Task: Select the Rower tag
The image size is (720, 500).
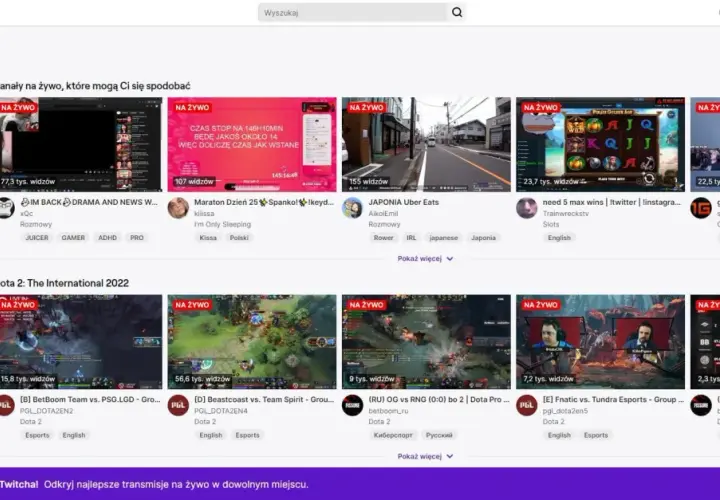Action: [x=383, y=238]
